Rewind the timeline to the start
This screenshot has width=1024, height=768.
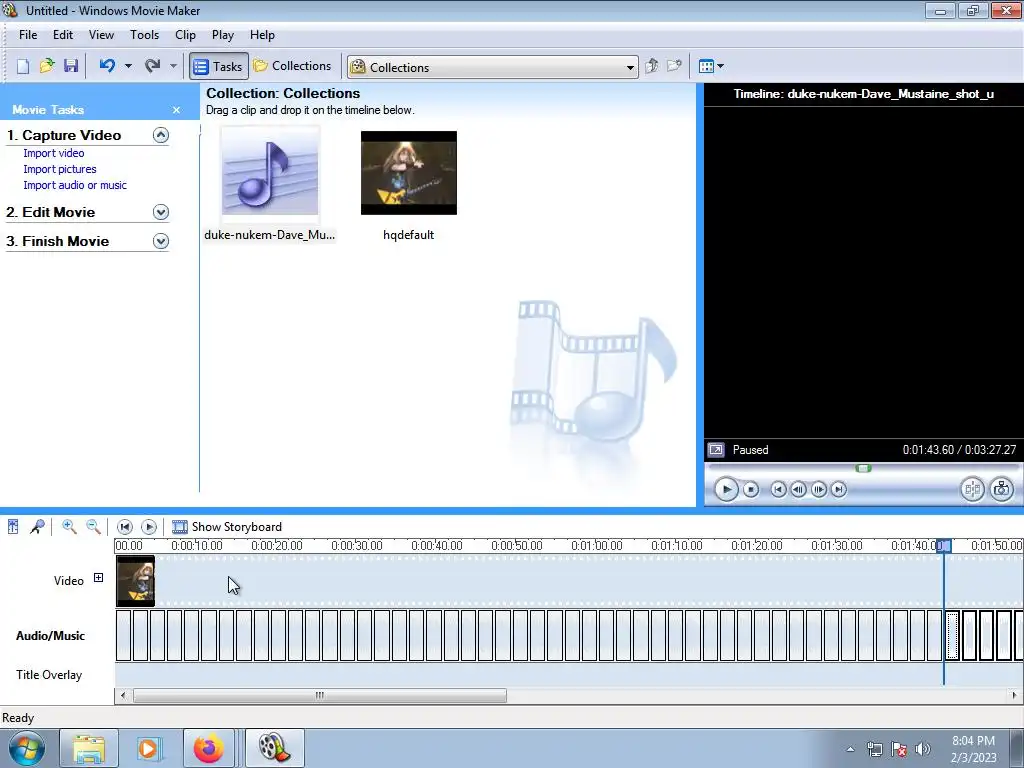125,526
